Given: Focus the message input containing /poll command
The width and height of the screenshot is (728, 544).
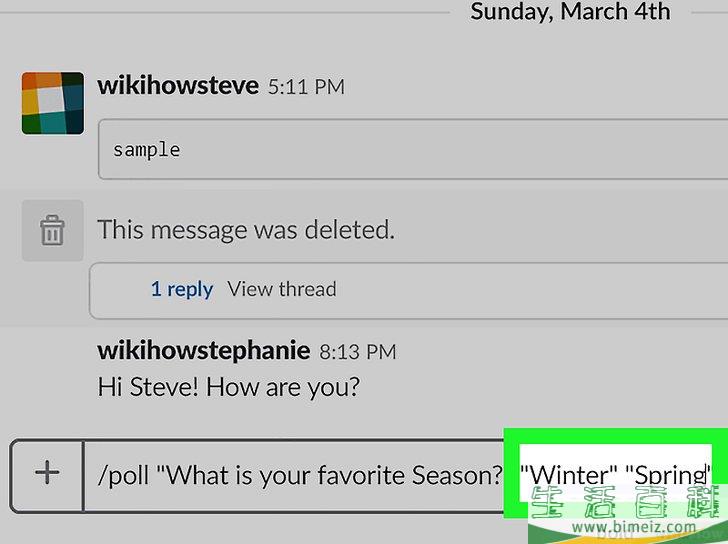Looking at the screenshot, I should [x=405, y=475].
